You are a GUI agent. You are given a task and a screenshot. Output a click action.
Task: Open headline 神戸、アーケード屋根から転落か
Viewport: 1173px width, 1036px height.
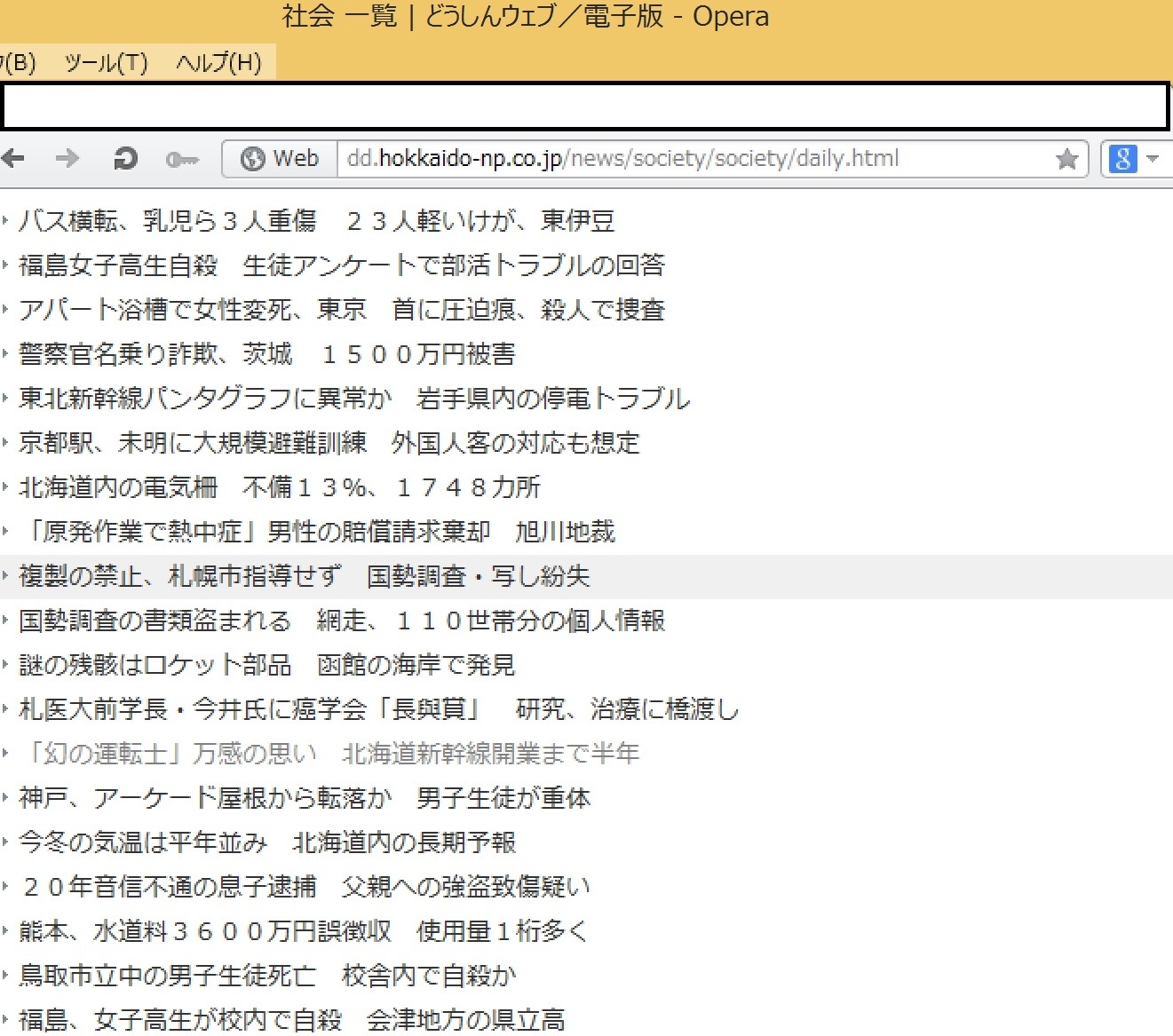[x=305, y=798]
